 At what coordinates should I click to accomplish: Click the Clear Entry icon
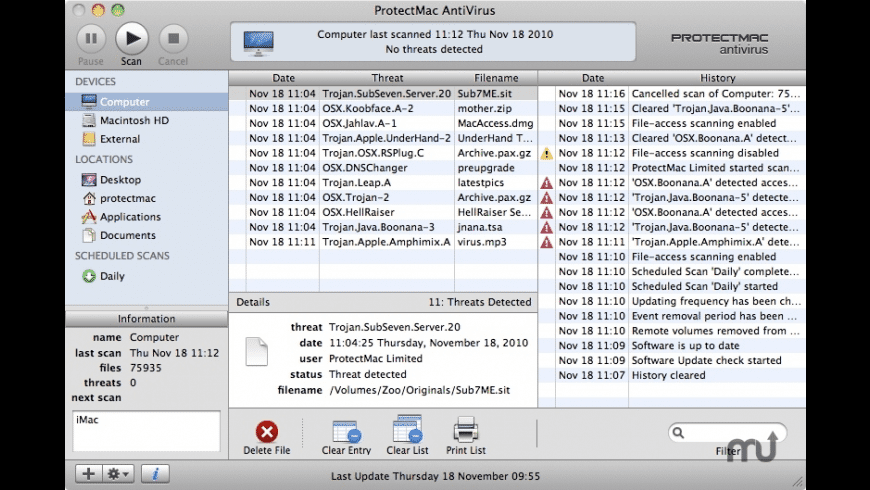tap(346, 431)
